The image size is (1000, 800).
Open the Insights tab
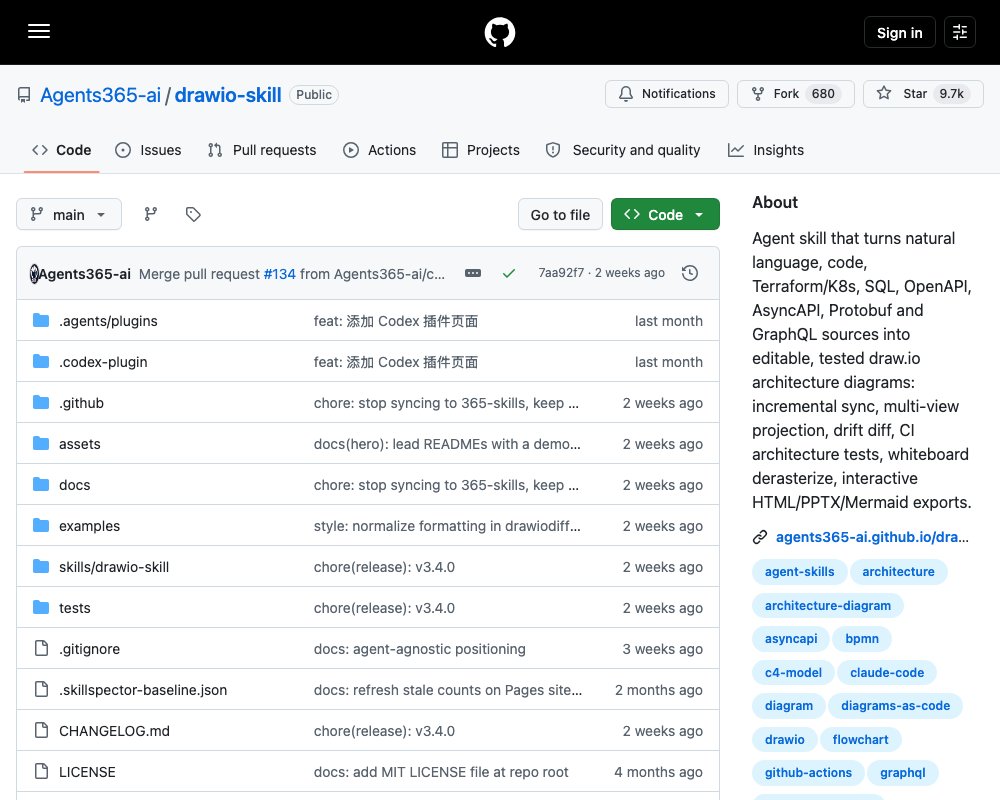pos(765,150)
